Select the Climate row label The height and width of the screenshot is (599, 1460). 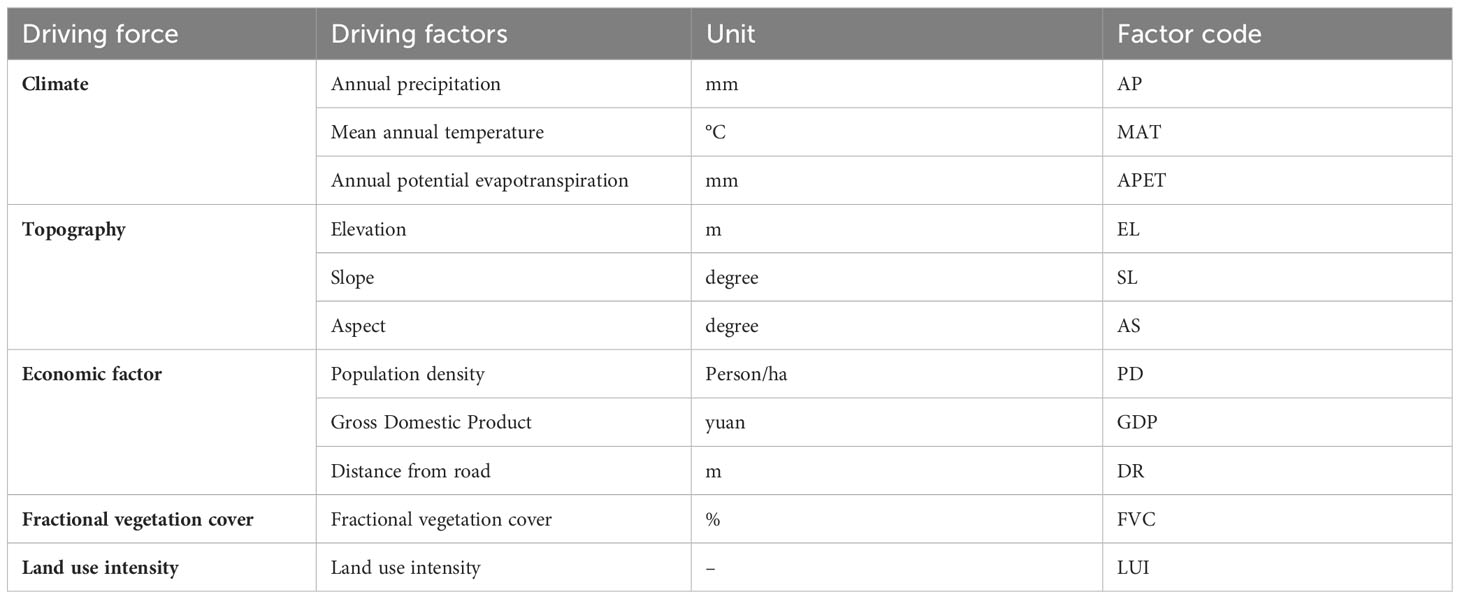[55, 84]
